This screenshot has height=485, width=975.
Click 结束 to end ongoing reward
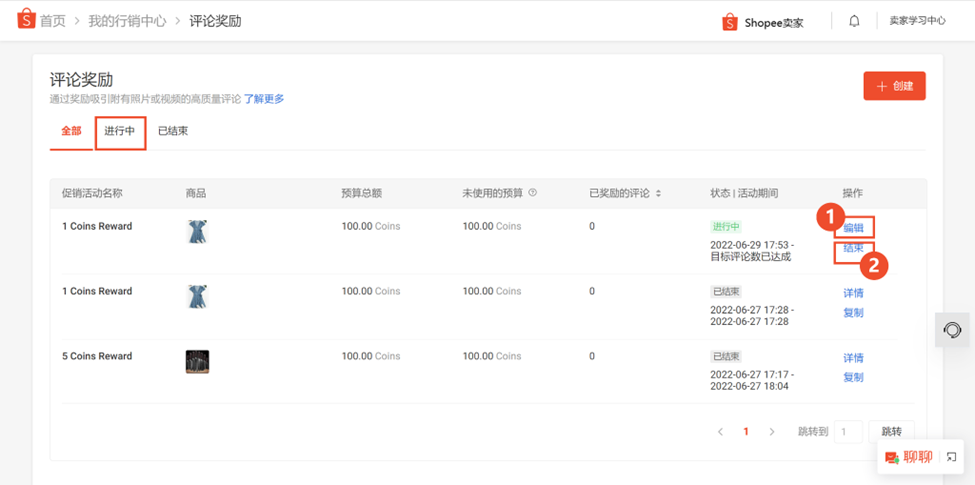pos(853,248)
